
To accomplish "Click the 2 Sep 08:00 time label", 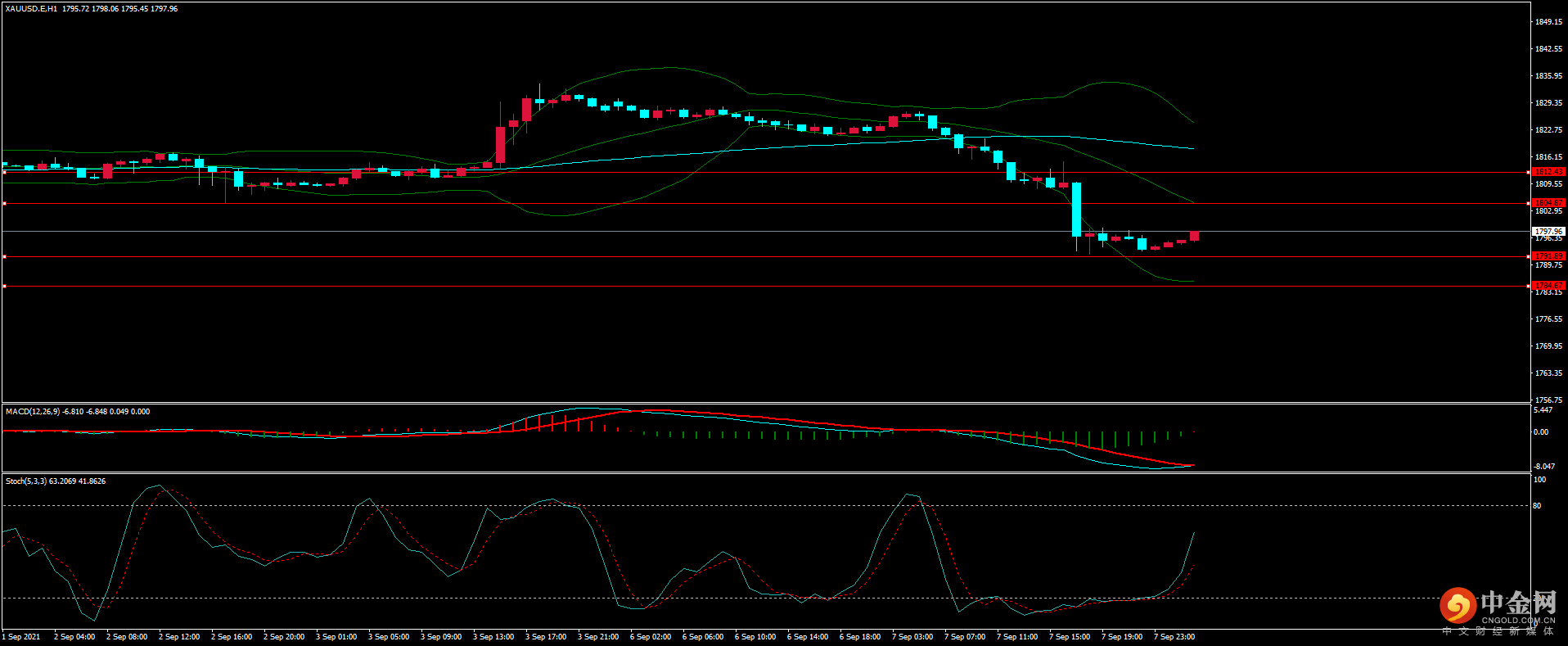I will coord(127,637).
